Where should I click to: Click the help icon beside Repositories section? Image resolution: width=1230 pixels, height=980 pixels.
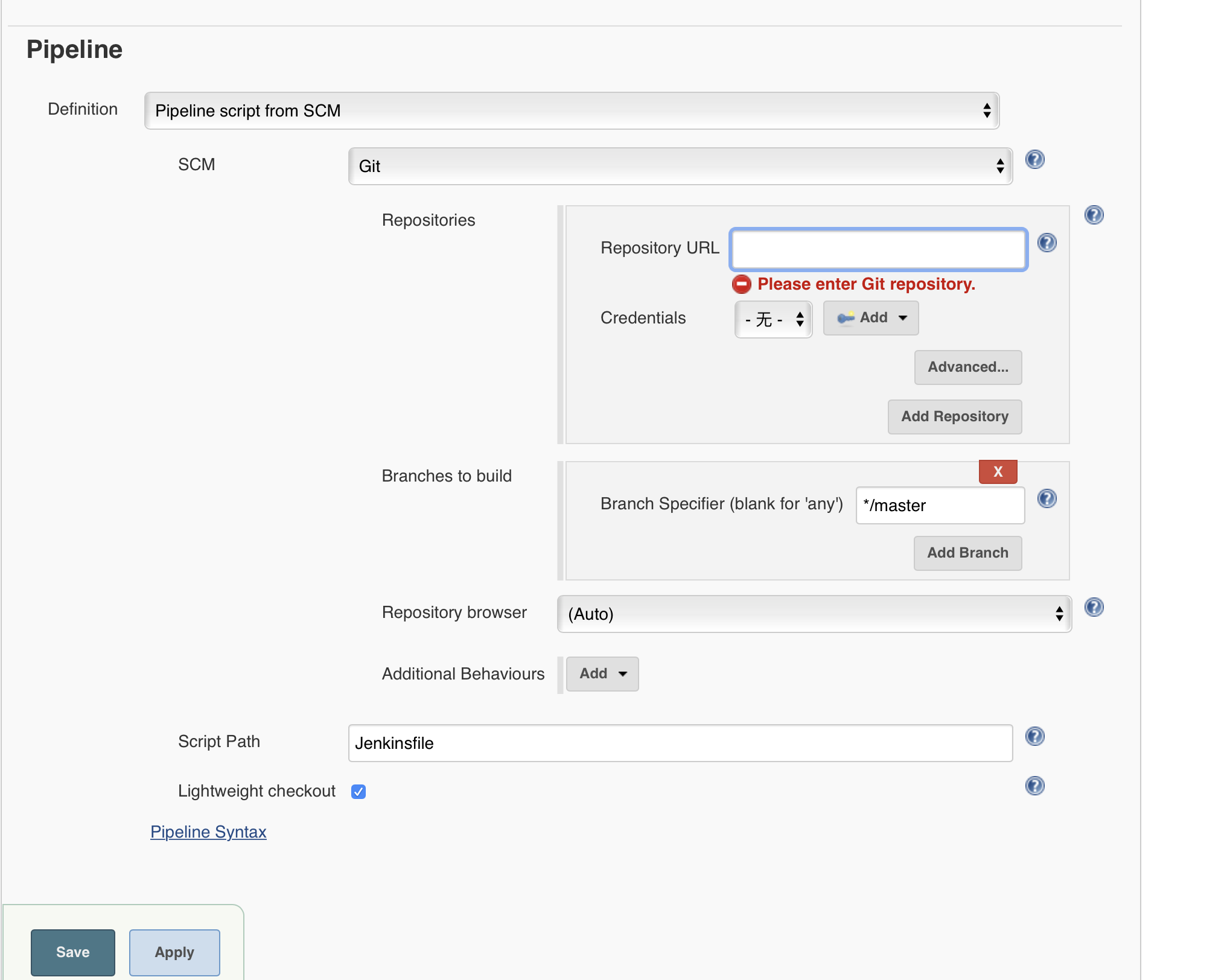click(x=1093, y=215)
